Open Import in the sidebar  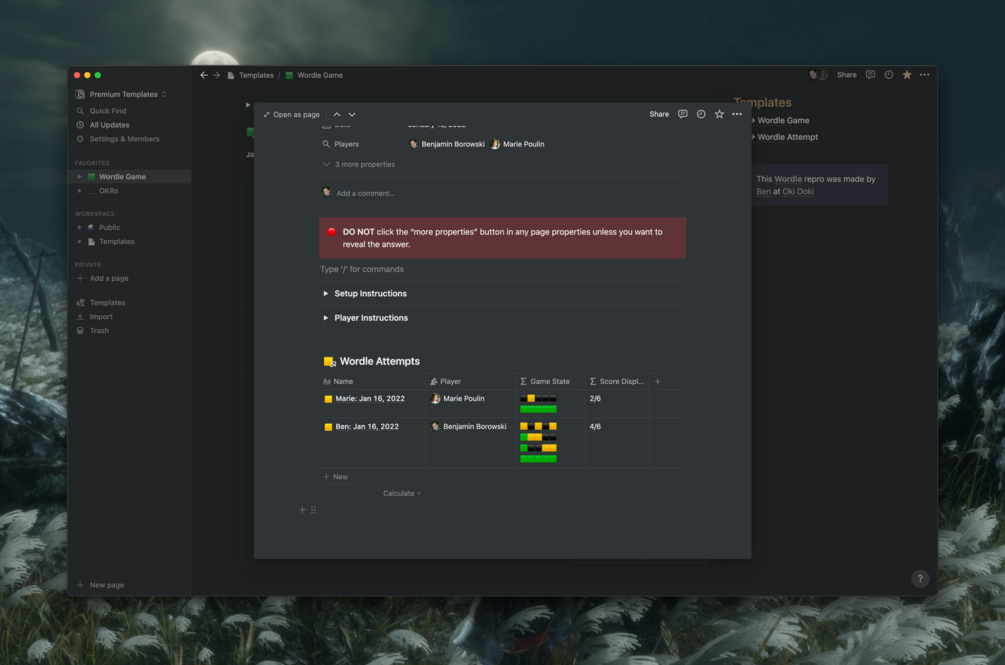click(101, 316)
